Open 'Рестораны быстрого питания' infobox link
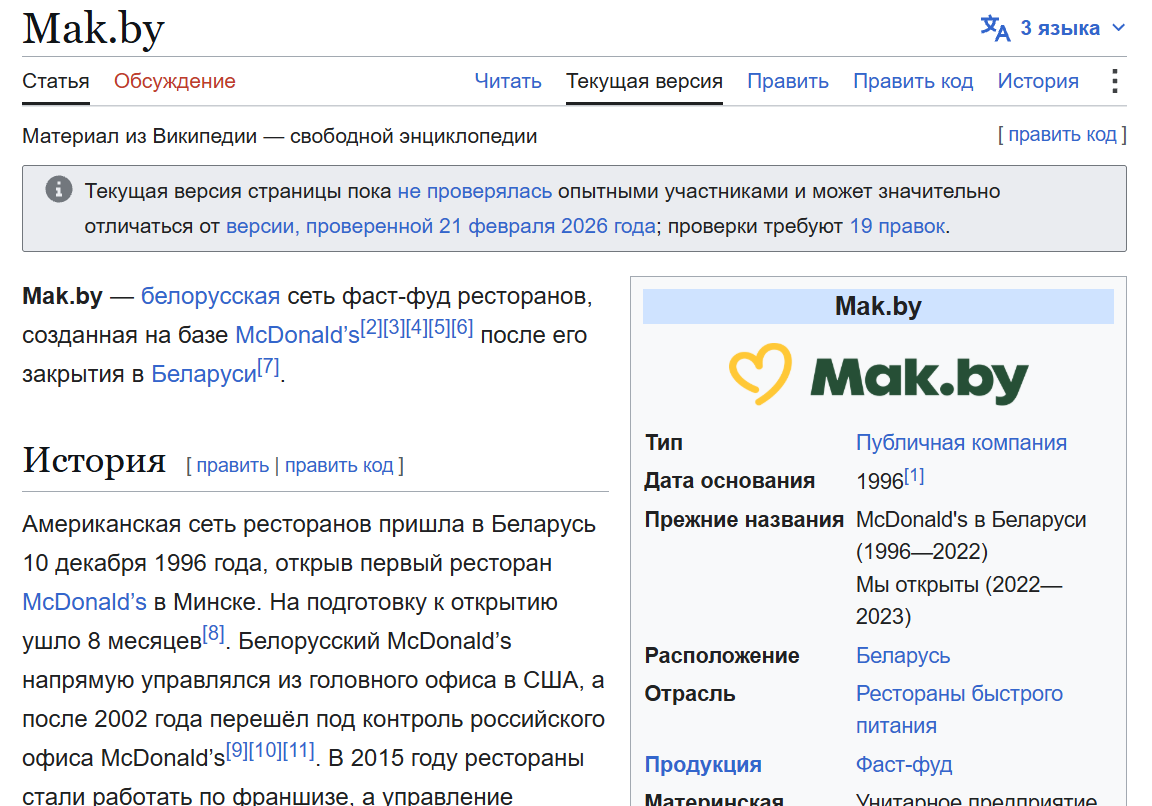Image resolution: width=1152 pixels, height=806 pixels. point(960,709)
